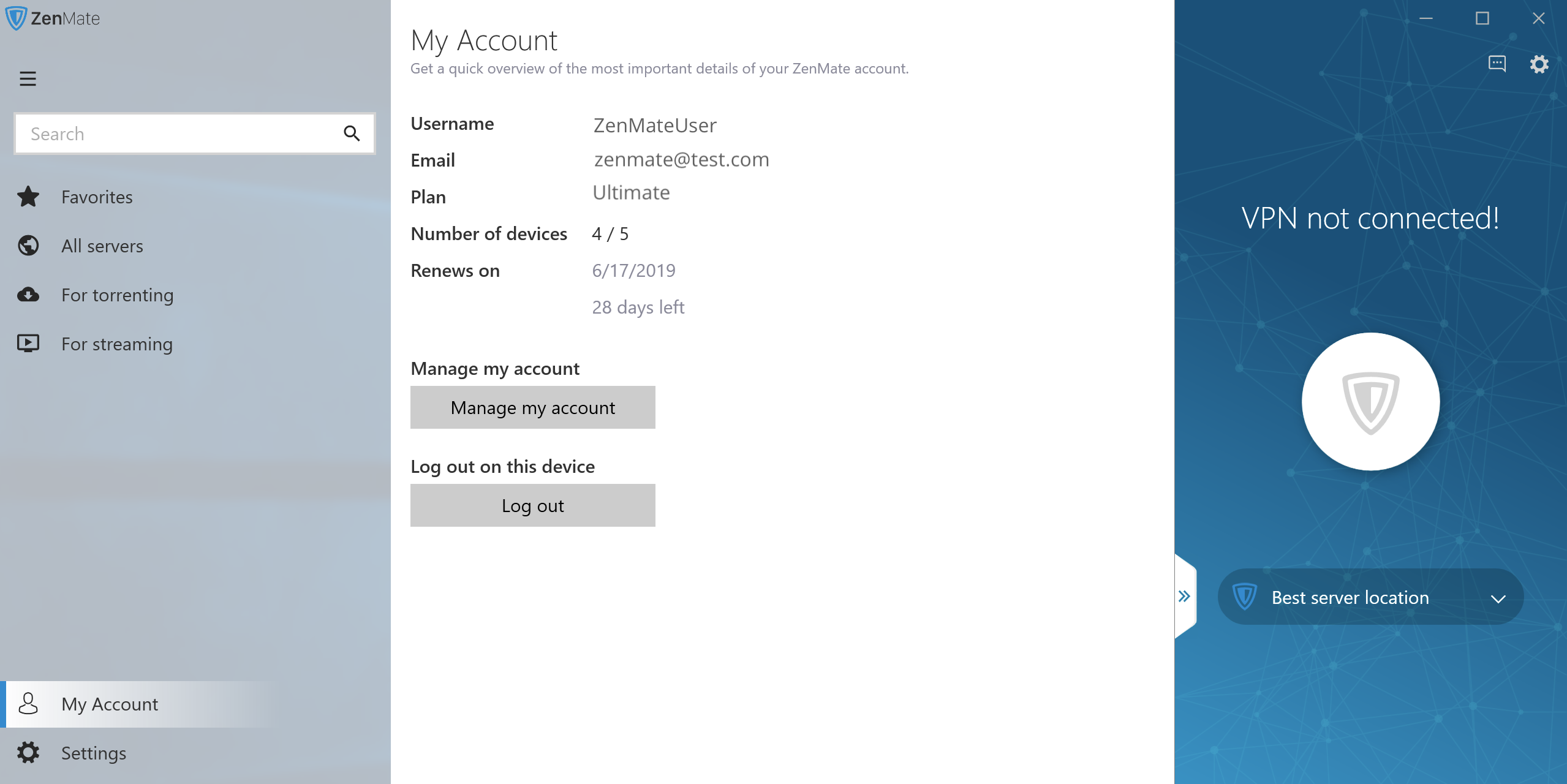Click the shield icon in location selector

[x=1244, y=597]
